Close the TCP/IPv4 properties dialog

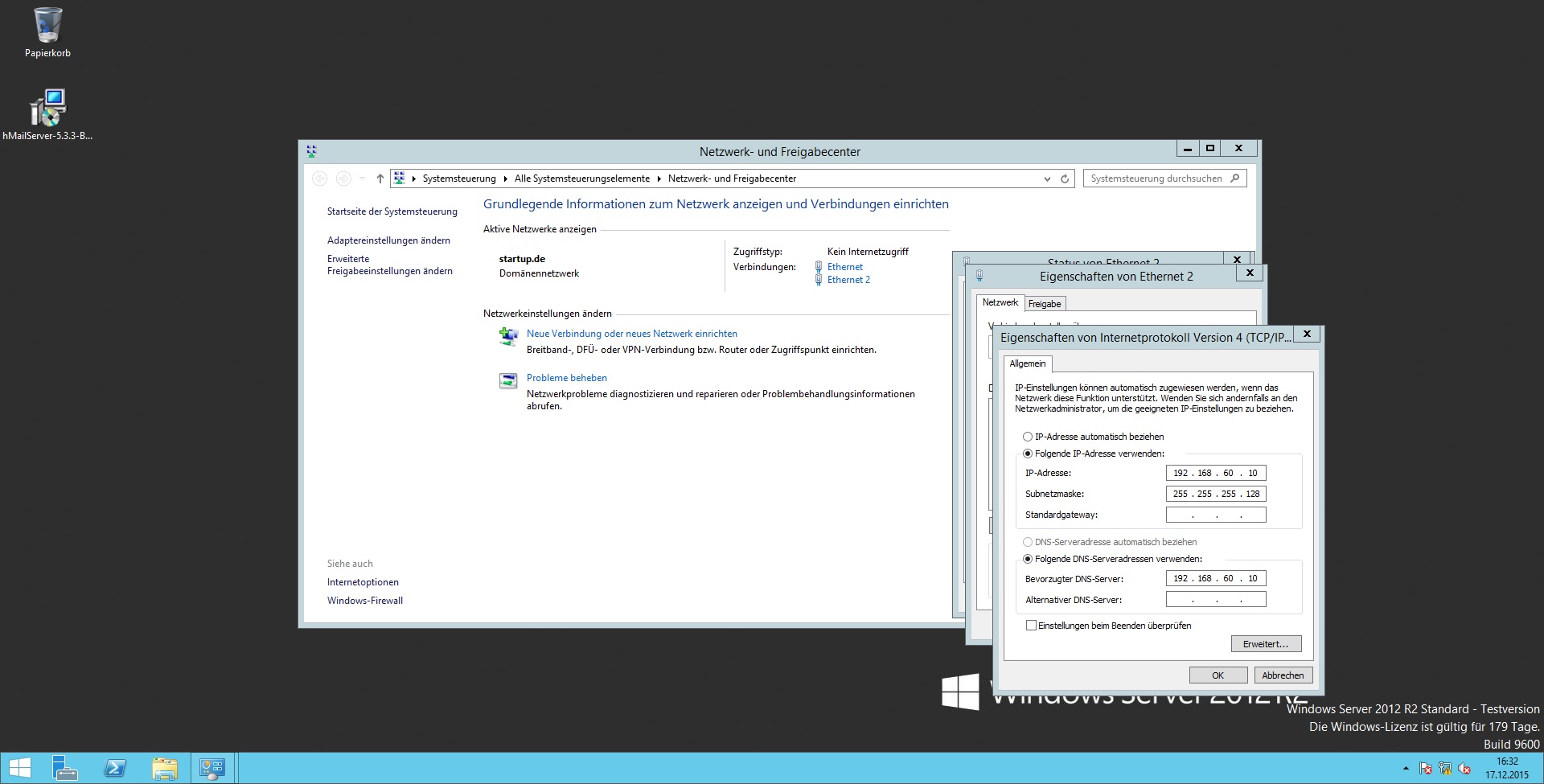point(1307,334)
